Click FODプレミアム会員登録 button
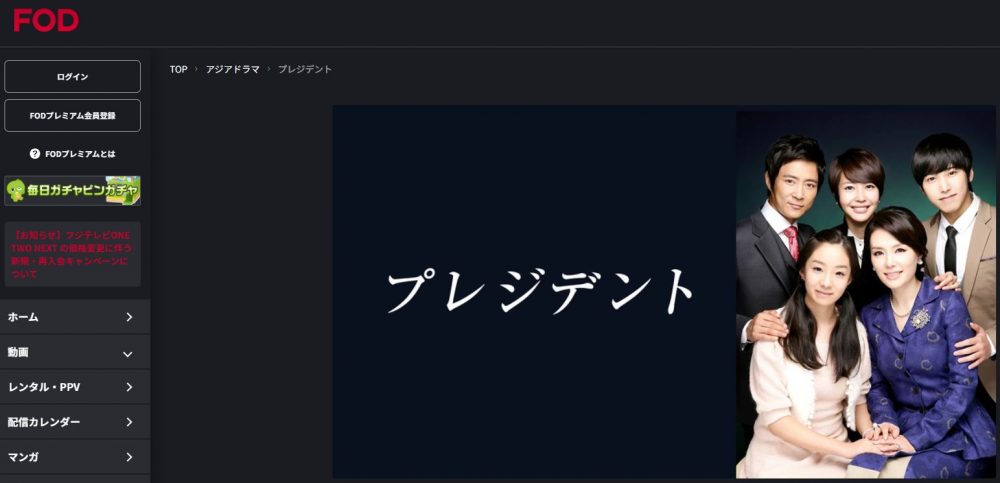1000x483 pixels. (73, 115)
